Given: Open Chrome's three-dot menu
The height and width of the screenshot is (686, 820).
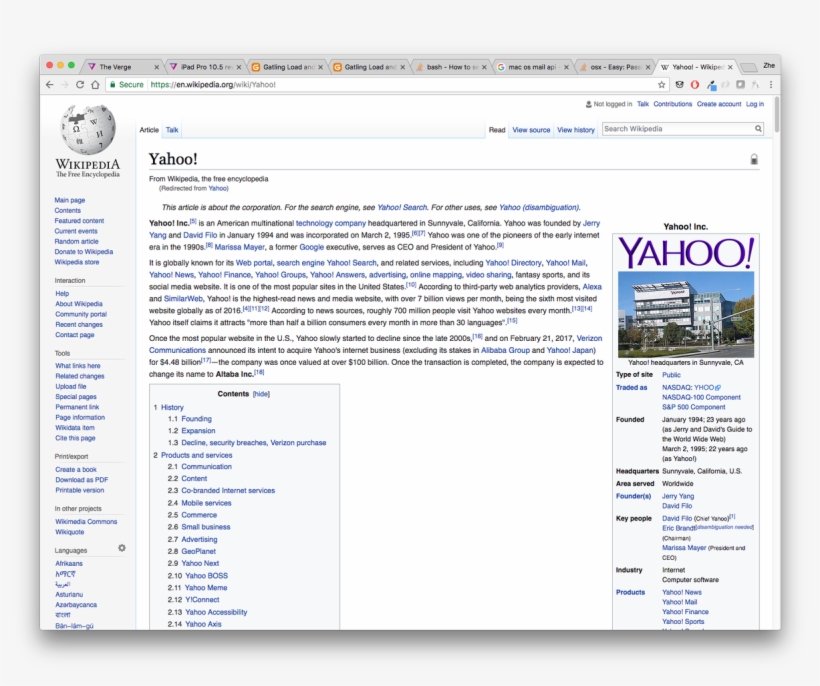Looking at the screenshot, I should point(771,84).
